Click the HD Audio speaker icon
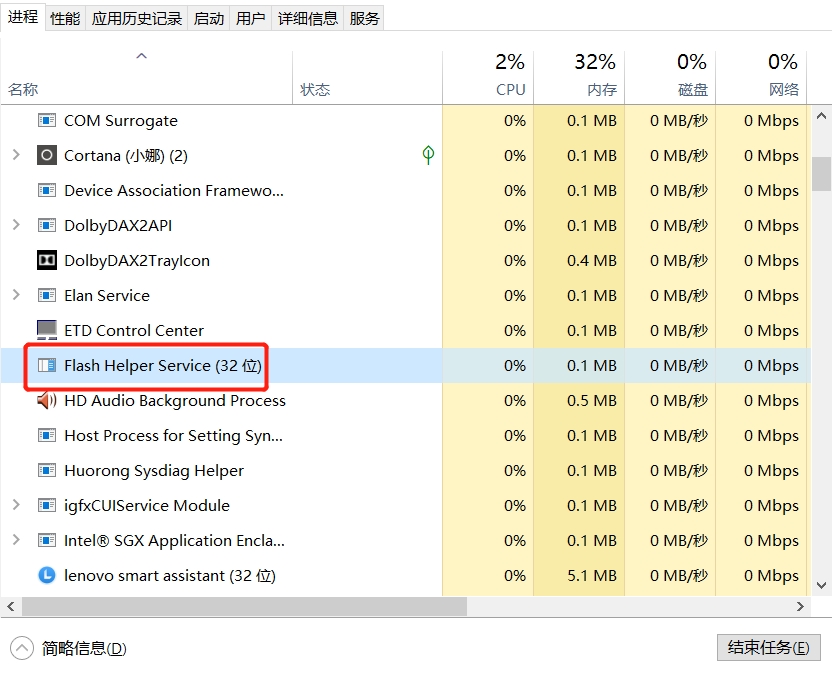This screenshot has height=678, width=832. 47,401
